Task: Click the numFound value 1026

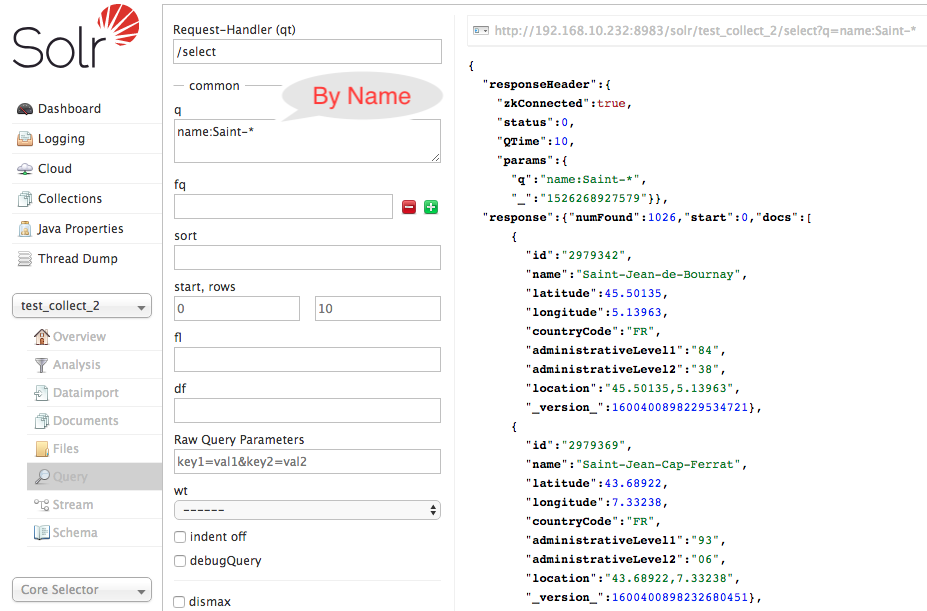Action: click(x=662, y=217)
